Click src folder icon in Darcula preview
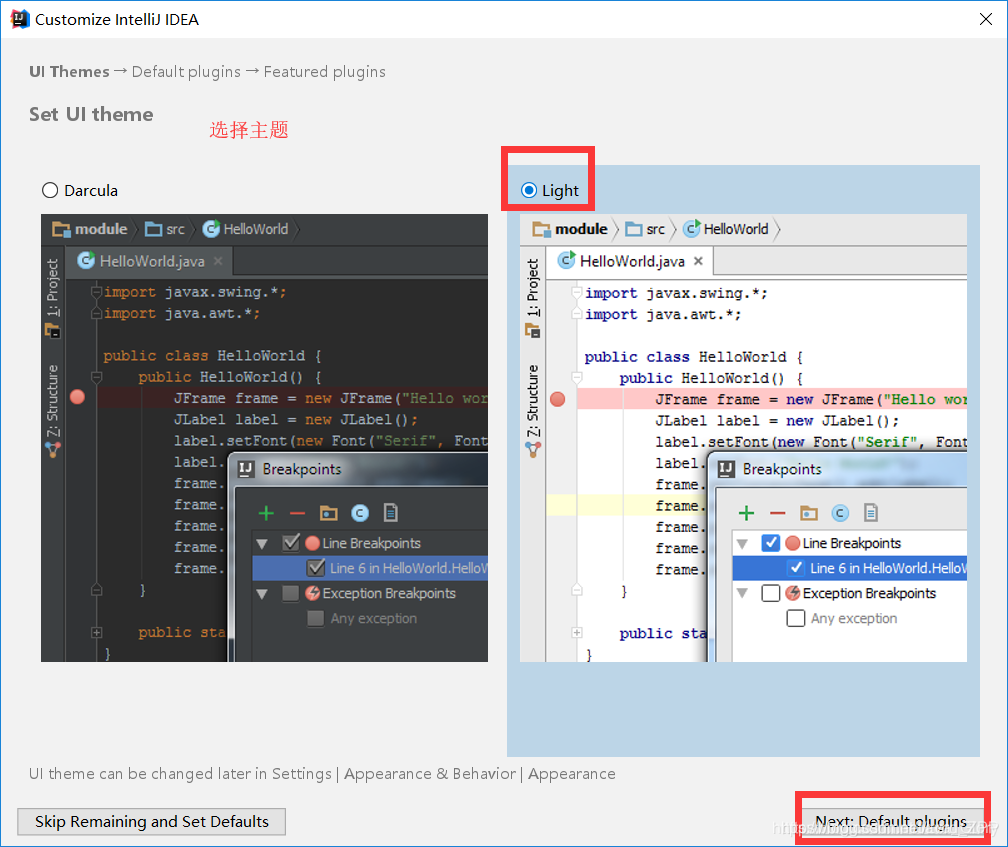Screen dimensions: 1008x847 point(154,229)
